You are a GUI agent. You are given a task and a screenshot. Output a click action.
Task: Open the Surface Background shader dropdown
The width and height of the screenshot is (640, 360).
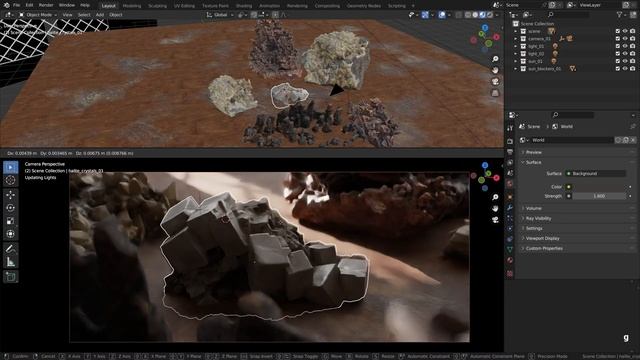pyautogui.click(x=595, y=173)
